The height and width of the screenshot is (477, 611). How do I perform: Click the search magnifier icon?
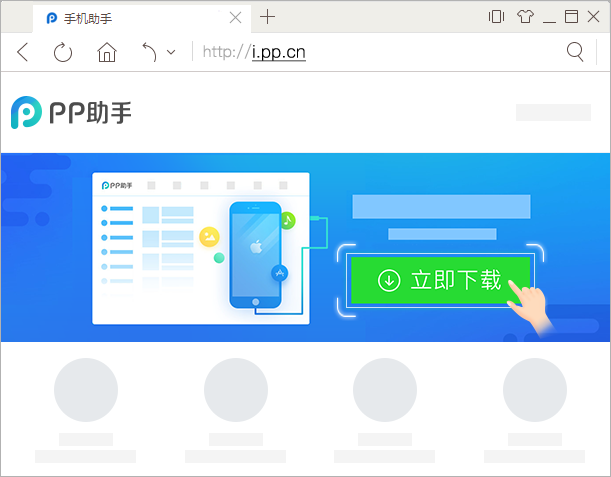pos(575,52)
